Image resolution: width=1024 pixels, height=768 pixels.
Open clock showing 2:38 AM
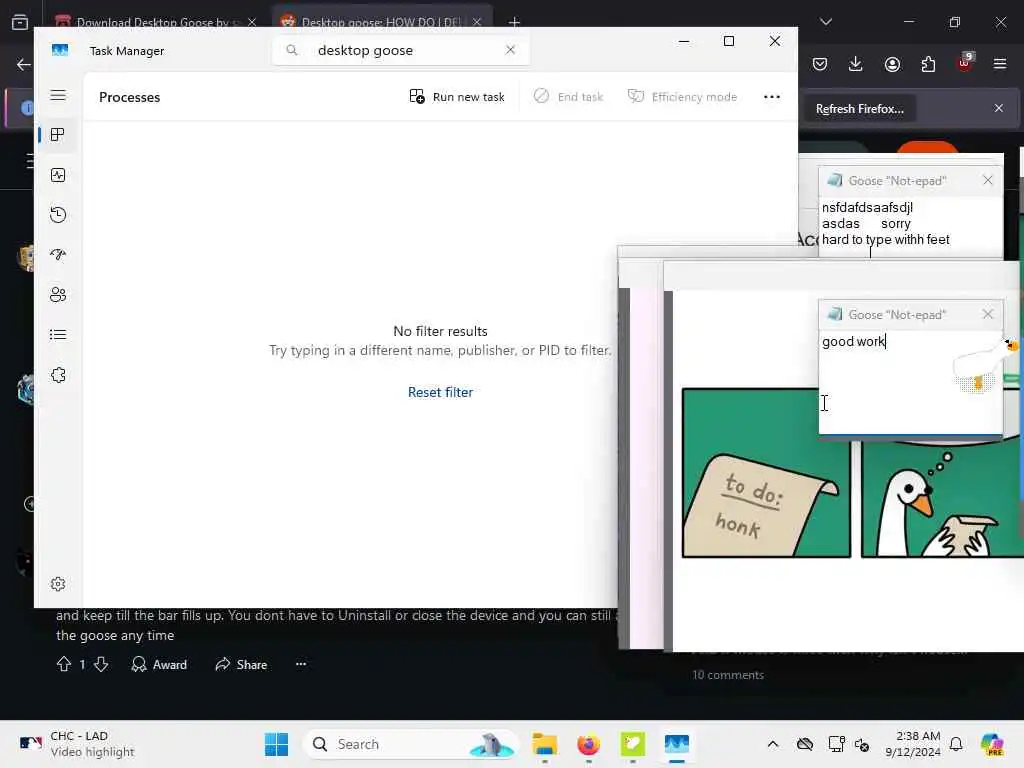912,744
